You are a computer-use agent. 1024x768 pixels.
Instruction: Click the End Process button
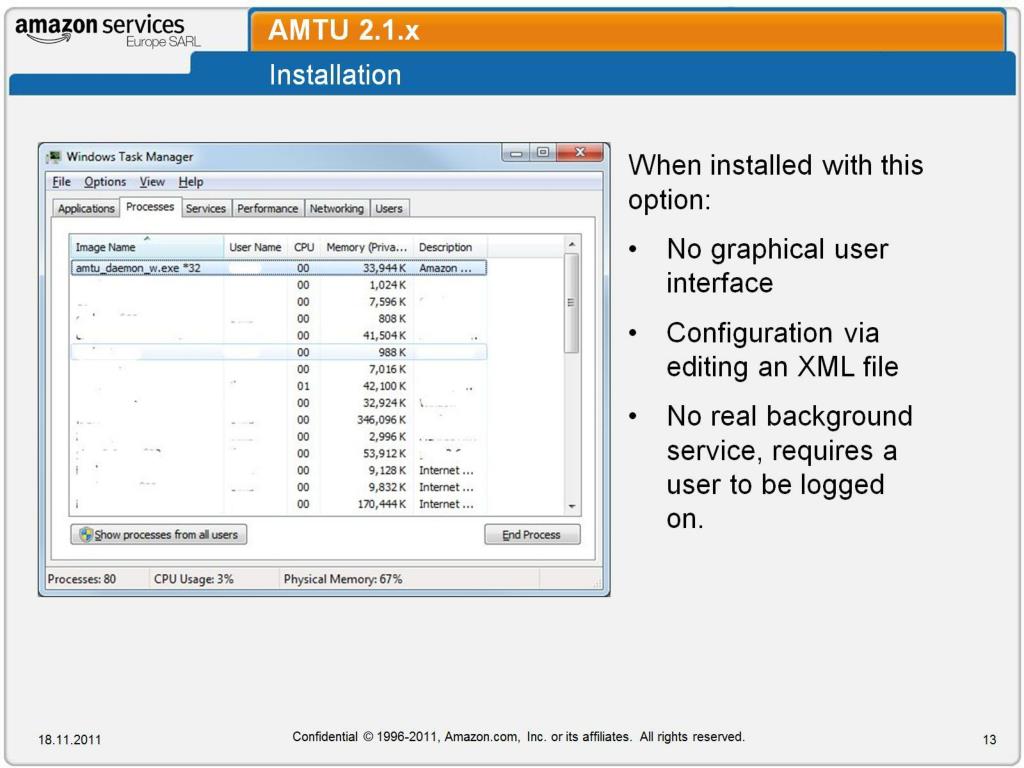[x=532, y=534]
